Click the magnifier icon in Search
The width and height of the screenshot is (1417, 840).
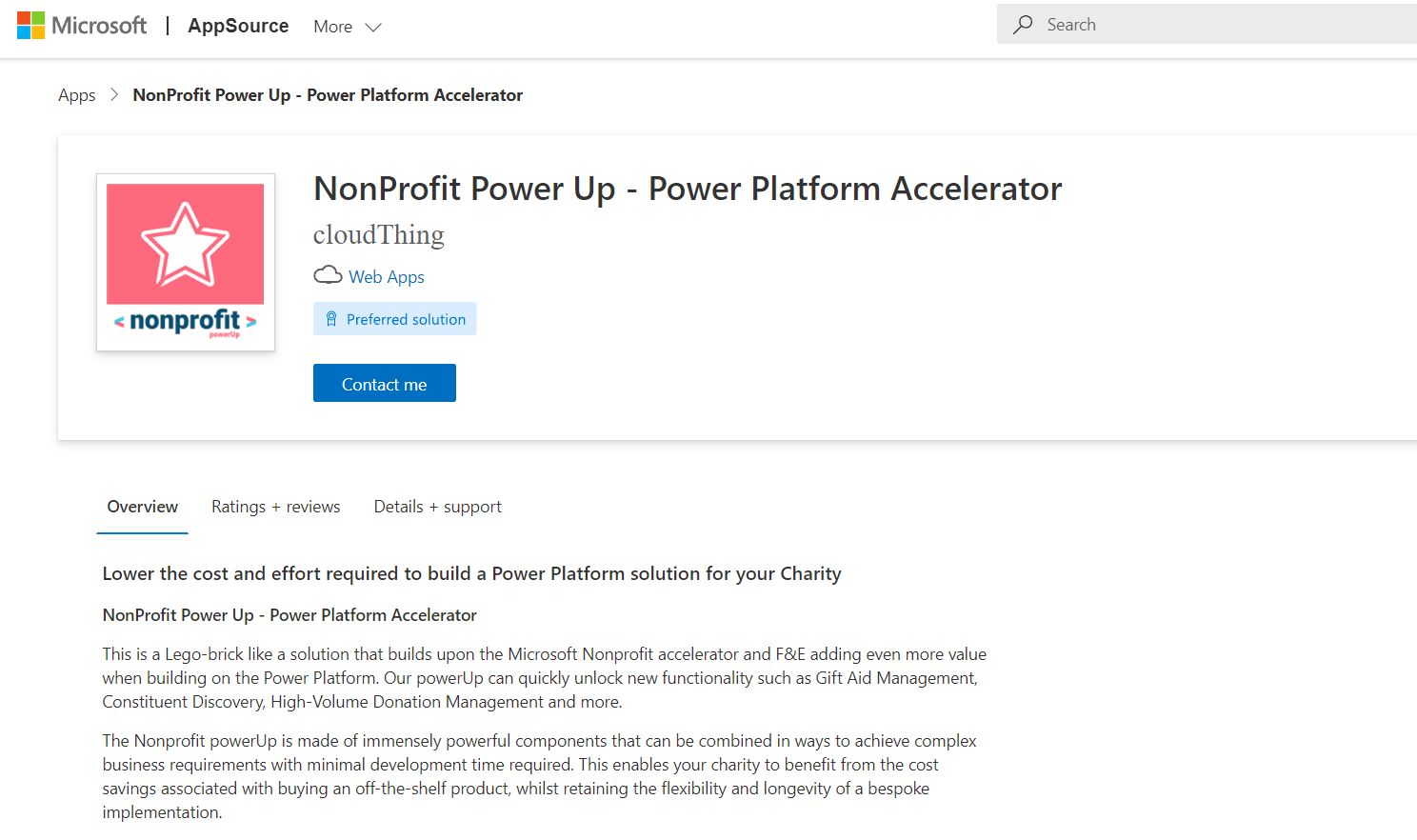point(1023,25)
